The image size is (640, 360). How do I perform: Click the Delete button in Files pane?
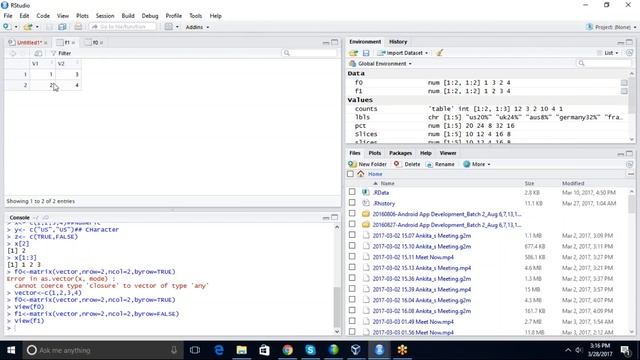(407, 164)
